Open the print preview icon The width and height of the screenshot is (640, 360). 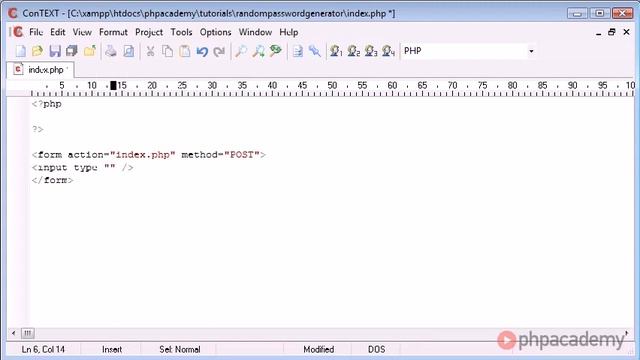coord(129,51)
